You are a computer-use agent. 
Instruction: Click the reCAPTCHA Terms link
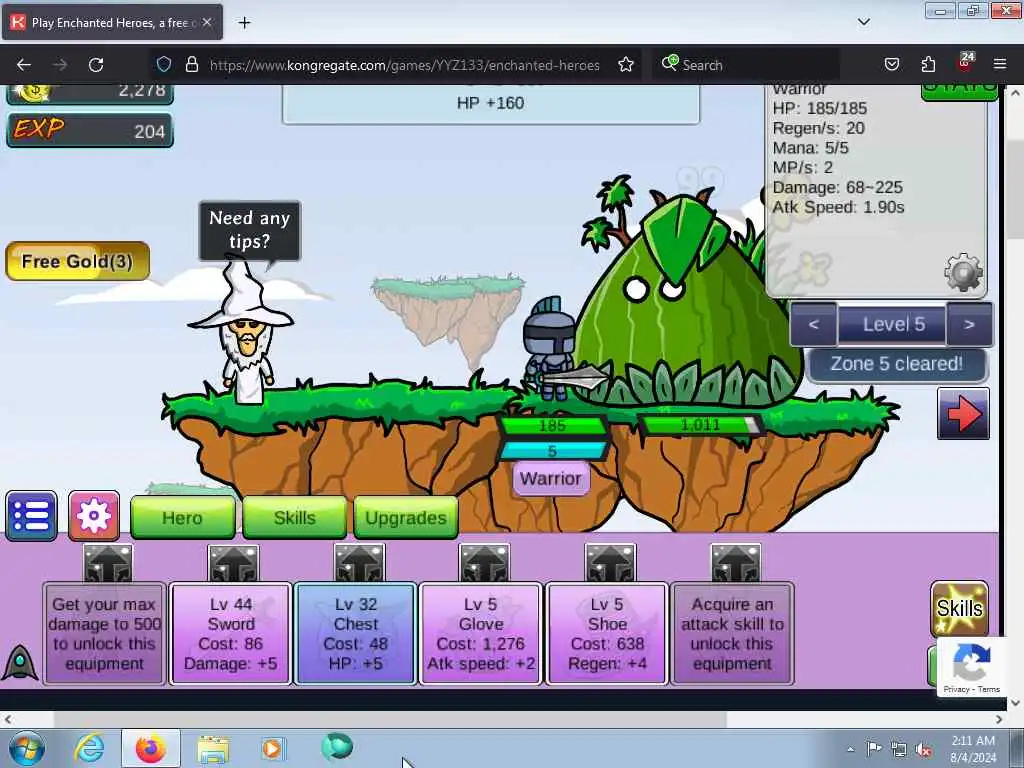click(989, 689)
